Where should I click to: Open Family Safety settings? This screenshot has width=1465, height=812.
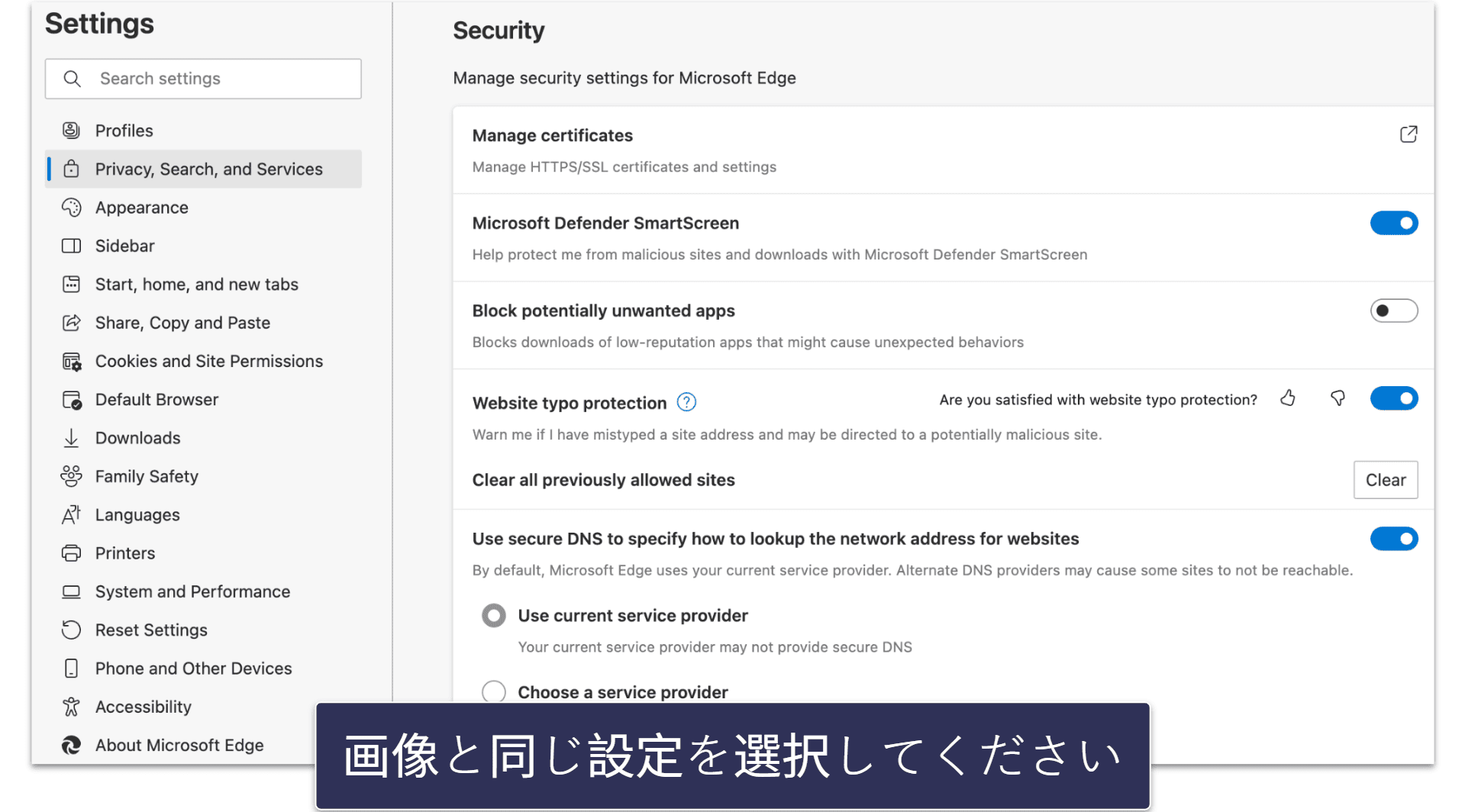click(203, 476)
